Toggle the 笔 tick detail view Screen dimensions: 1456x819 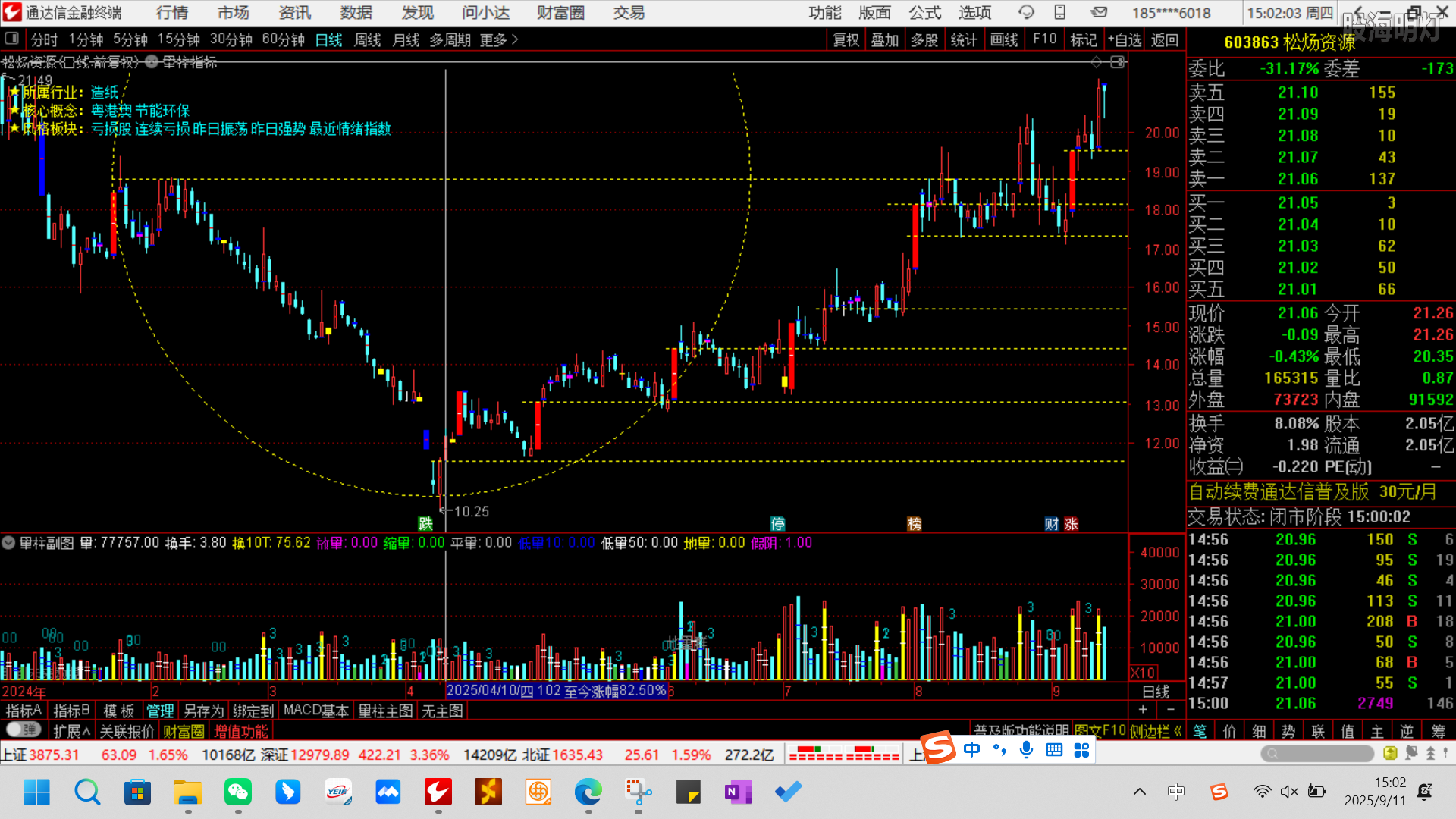coord(1200,731)
